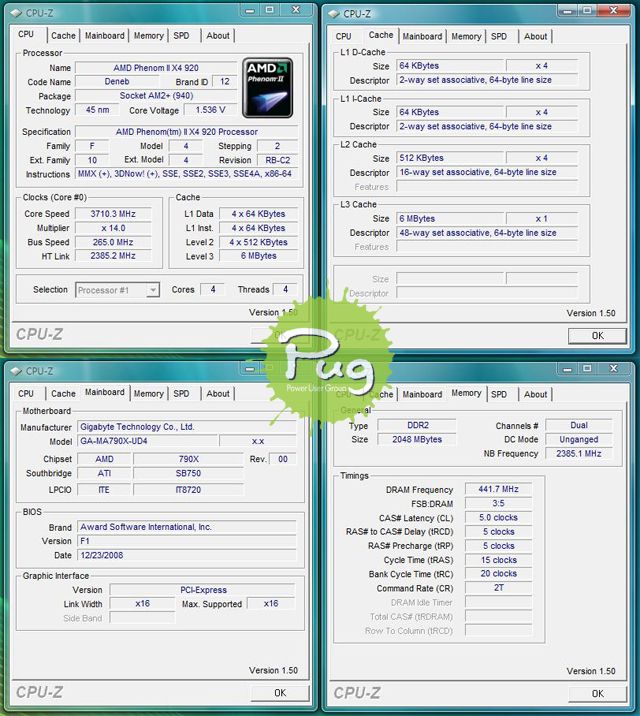Open the Mainboard tab in the Cache window
This screenshot has width=640, height=716.
(x=422, y=37)
